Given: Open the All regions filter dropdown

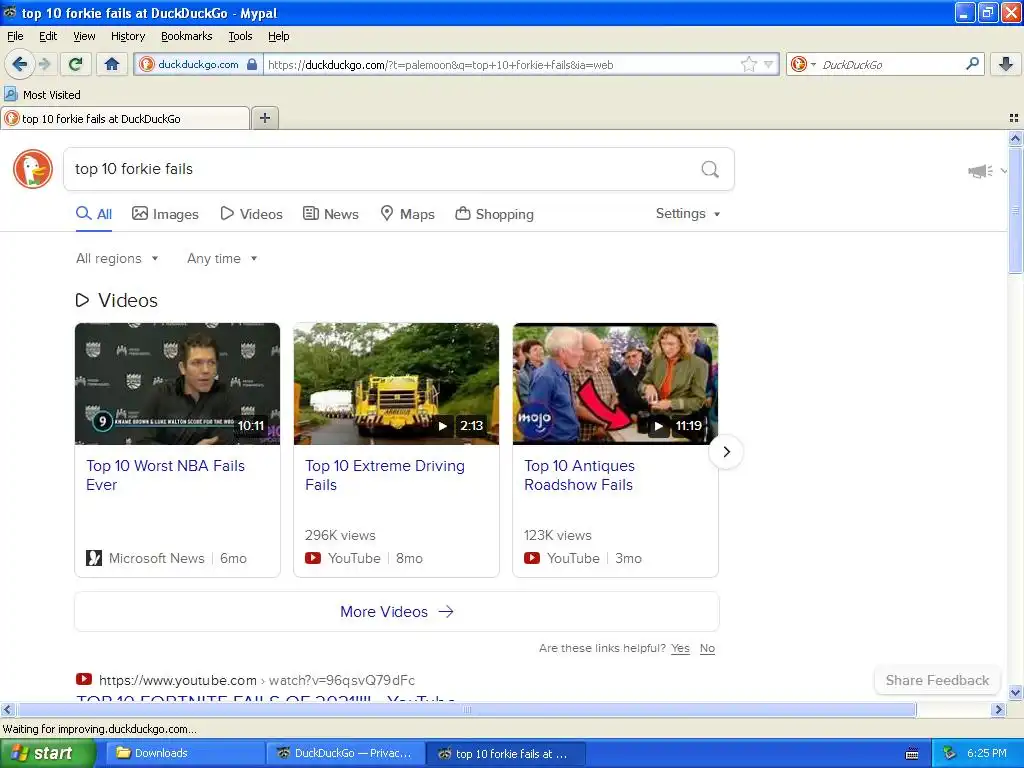Looking at the screenshot, I should 117,259.
